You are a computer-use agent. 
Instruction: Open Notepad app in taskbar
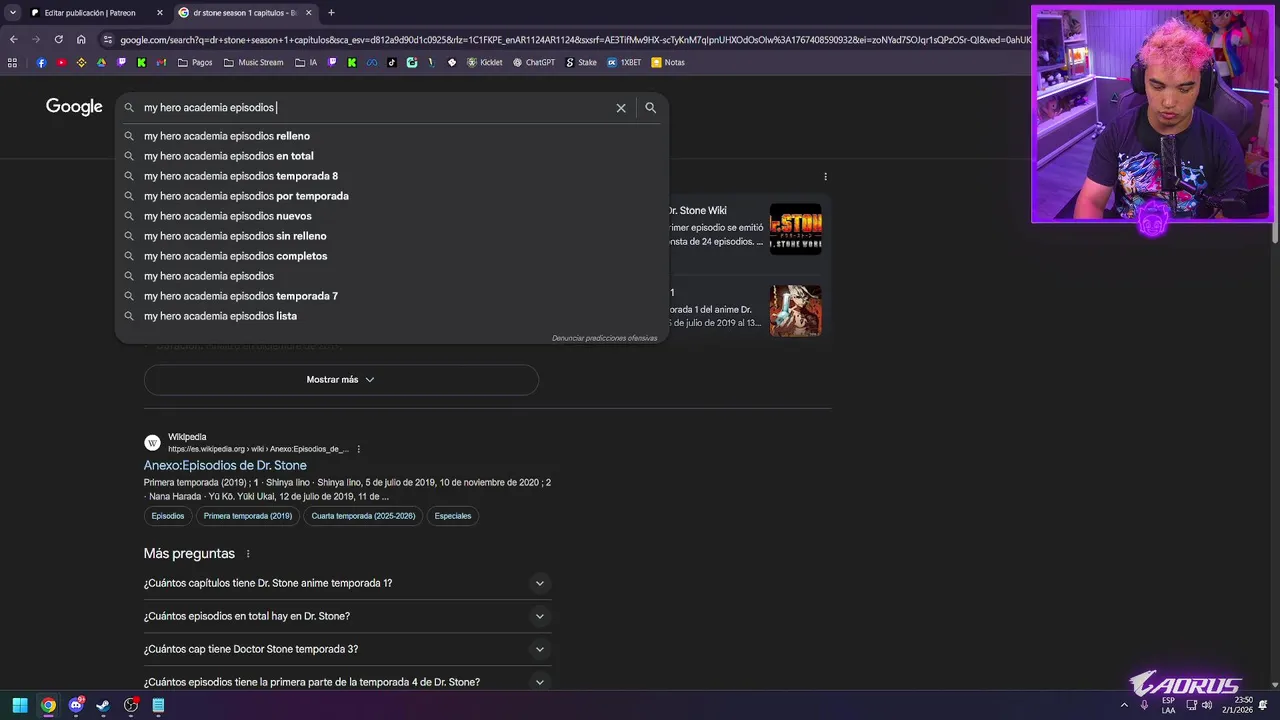158,705
